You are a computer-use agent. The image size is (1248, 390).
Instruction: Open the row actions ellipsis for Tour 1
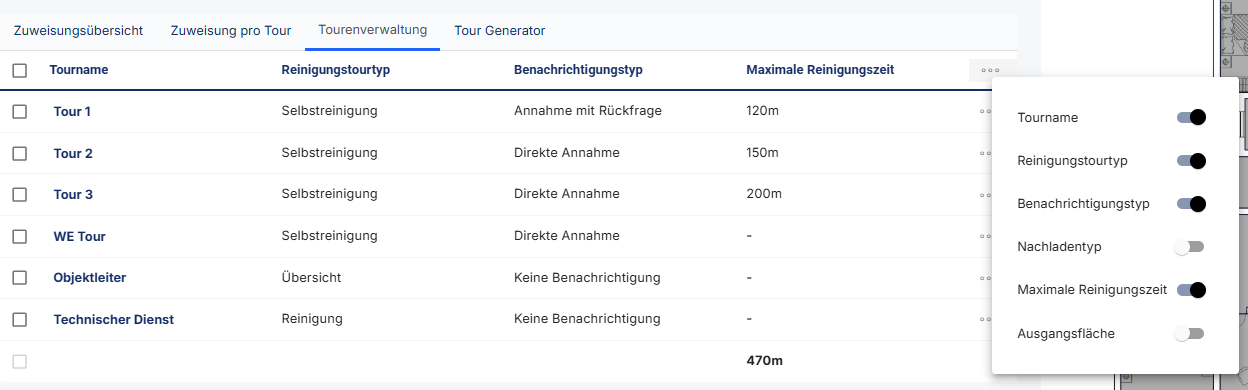(x=985, y=111)
